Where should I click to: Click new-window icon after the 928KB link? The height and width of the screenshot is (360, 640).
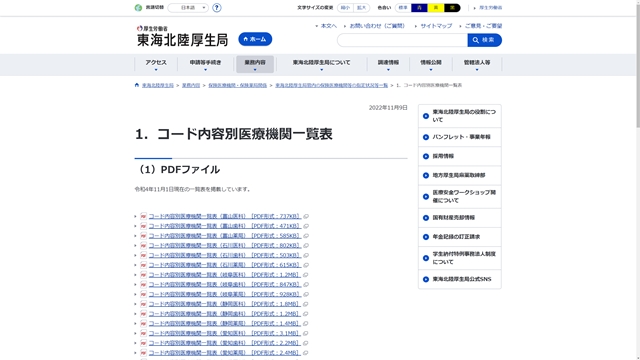306,294
